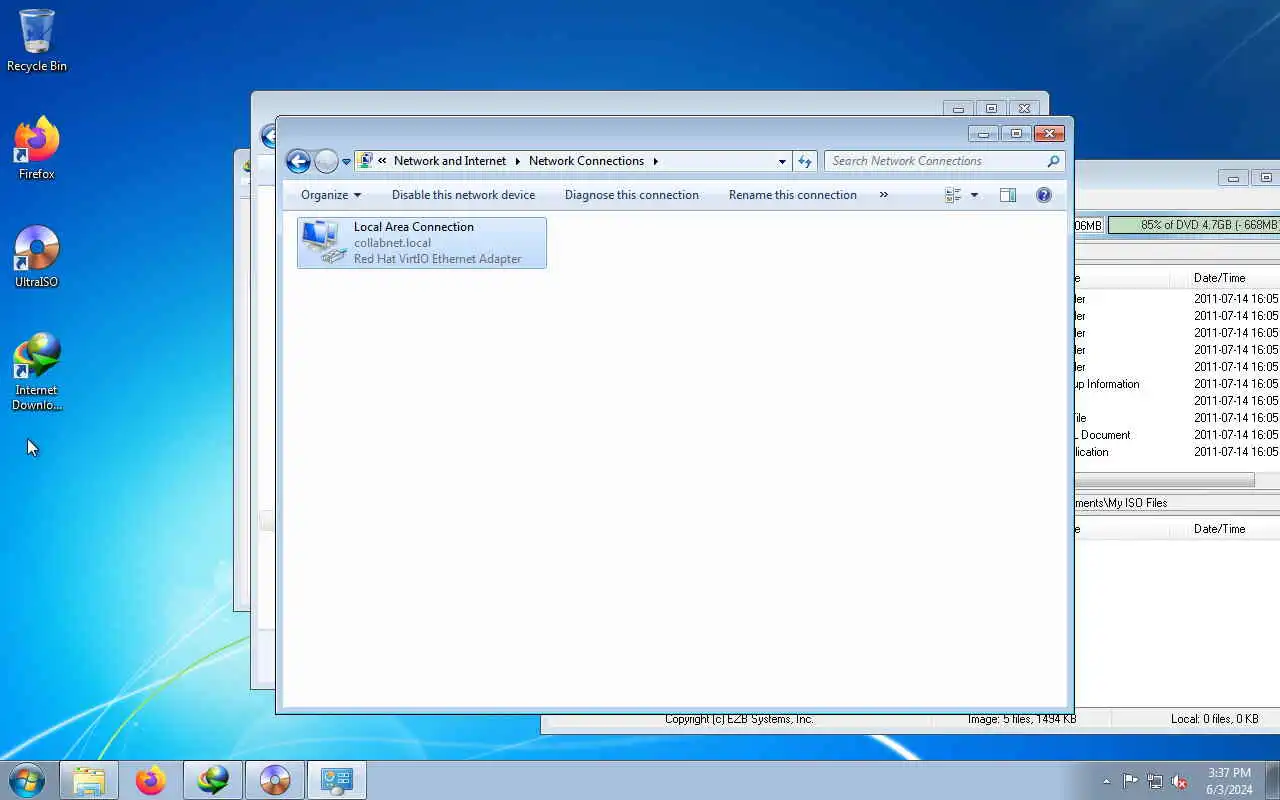This screenshot has width=1280, height=800.
Task: Click the search magnifier icon
Action: coord(1053,161)
